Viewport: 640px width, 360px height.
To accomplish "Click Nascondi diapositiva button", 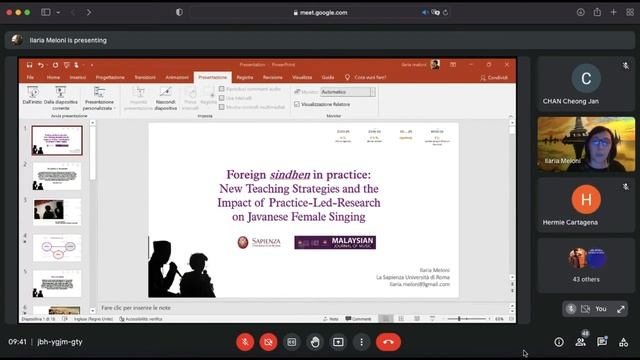I will point(166,98).
